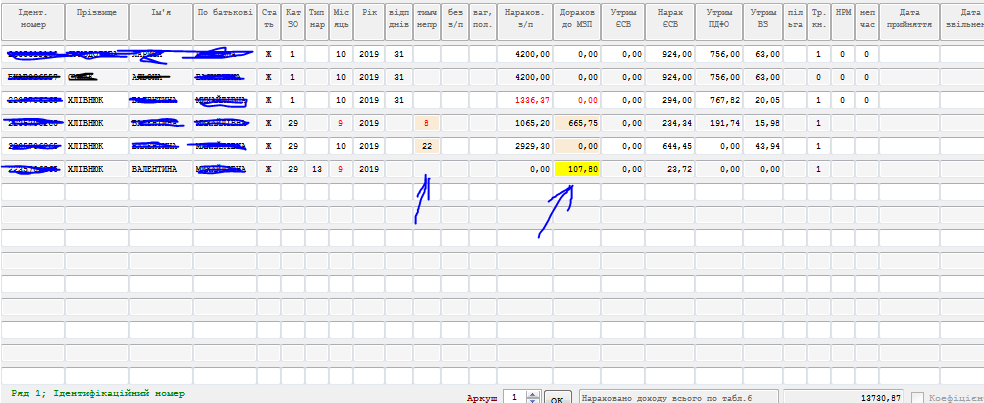
Task: Select the ВАЛЕНТИНА name cell in last row
Action: click(159, 169)
